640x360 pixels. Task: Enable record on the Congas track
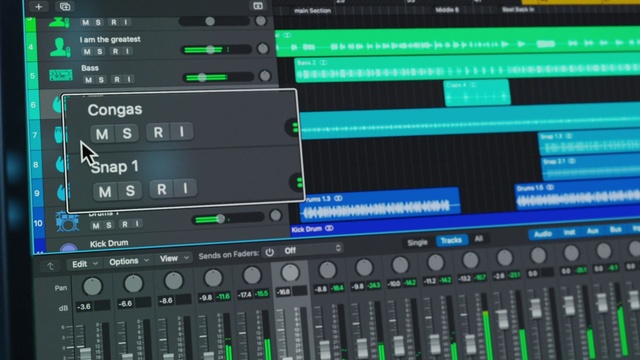(x=158, y=132)
